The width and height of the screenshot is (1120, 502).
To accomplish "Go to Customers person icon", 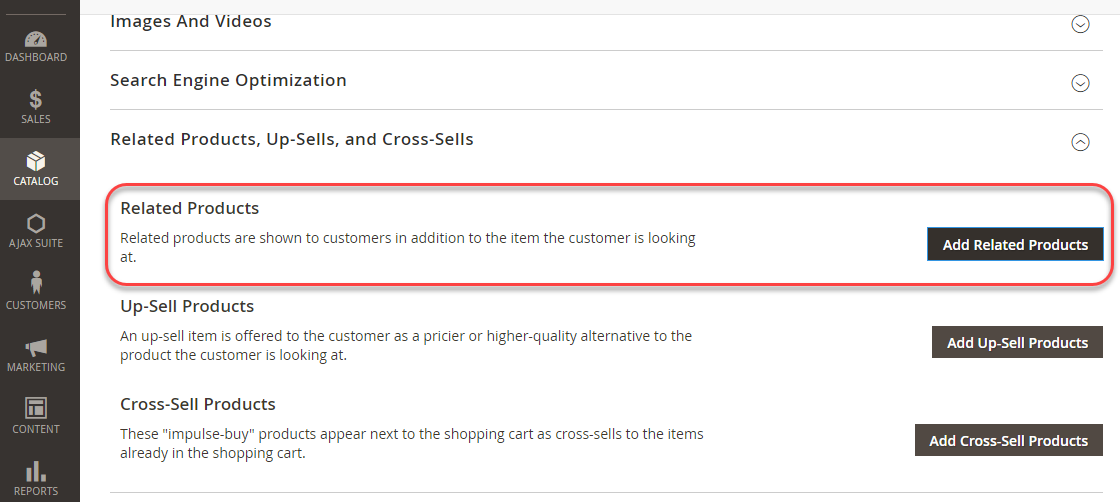I will coord(36,282).
